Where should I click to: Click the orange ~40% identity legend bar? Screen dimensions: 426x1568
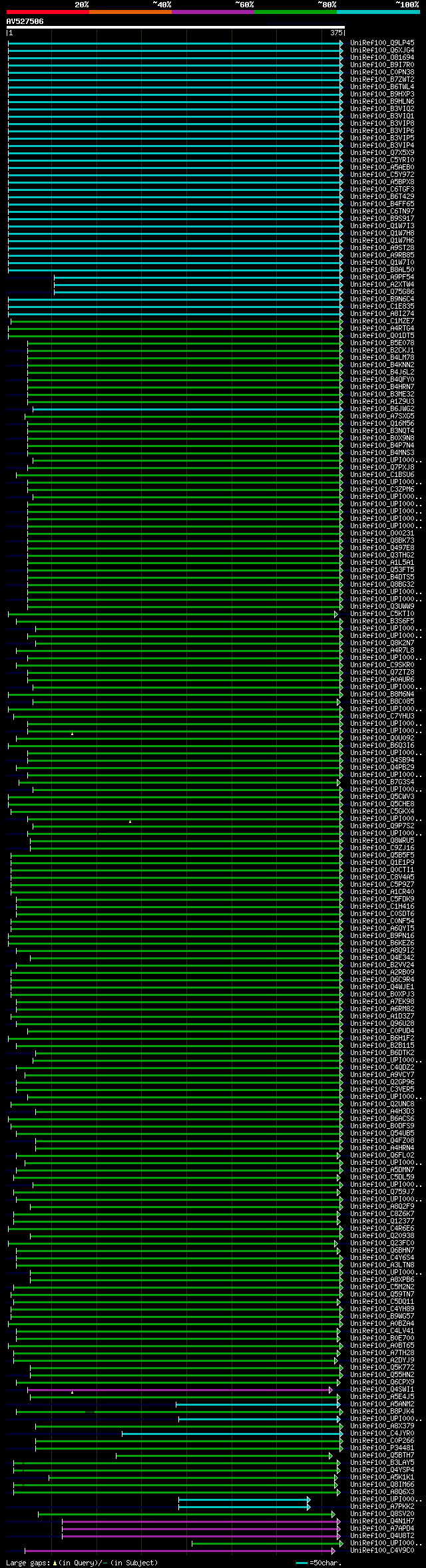130,11
